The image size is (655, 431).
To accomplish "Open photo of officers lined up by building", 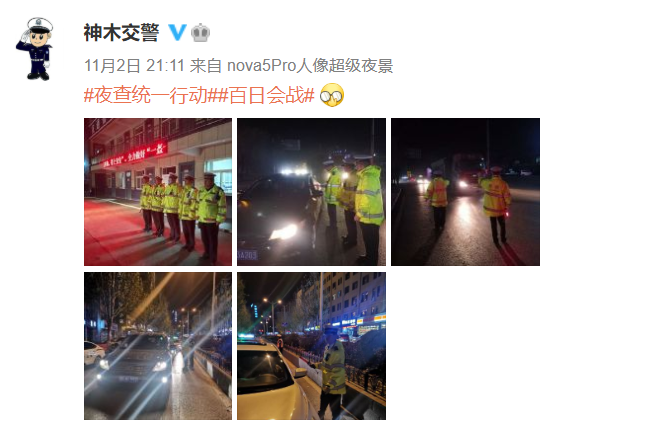I will 158,192.
